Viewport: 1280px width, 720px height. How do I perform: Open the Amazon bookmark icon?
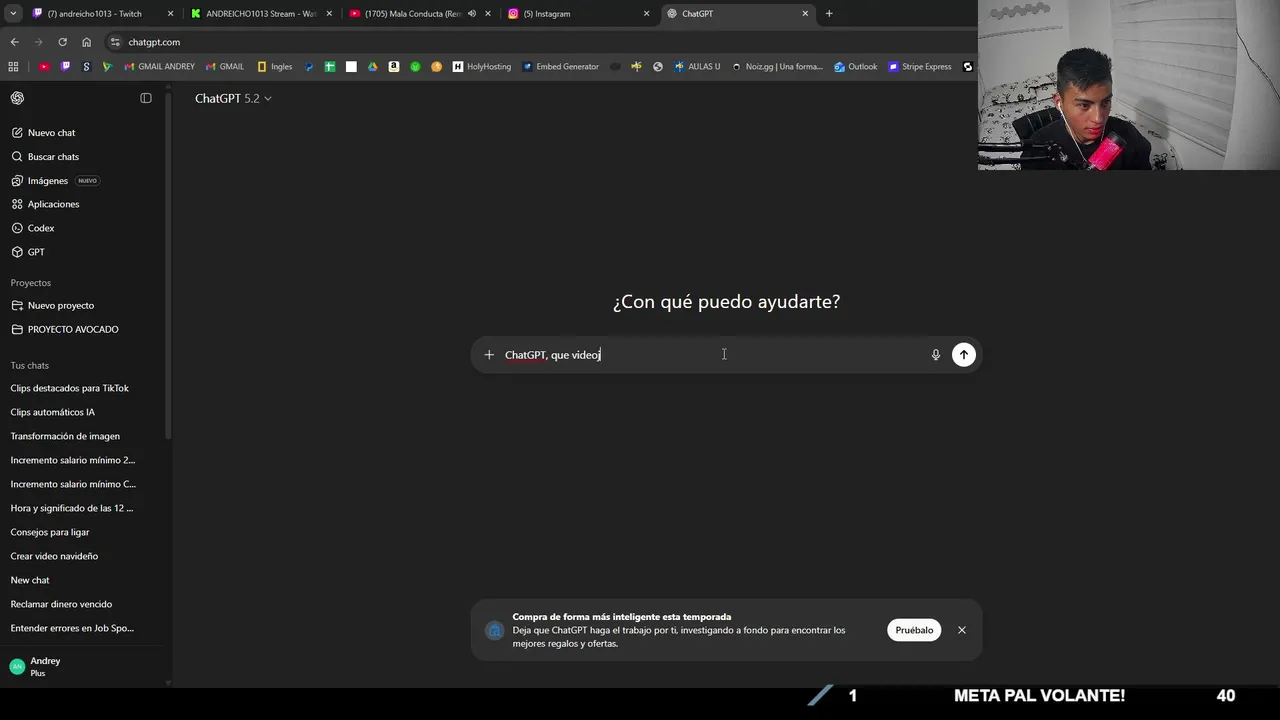click(394, 67)
